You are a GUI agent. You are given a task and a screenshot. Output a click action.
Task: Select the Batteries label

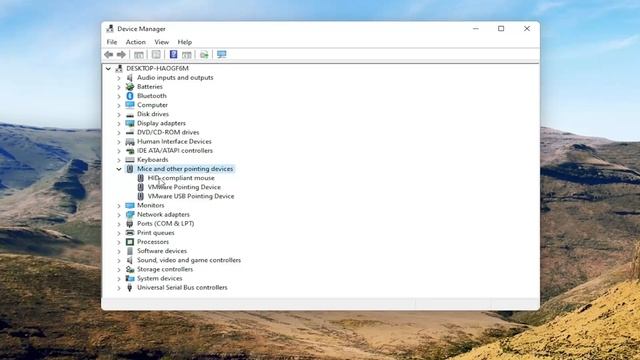click(150, 87)
